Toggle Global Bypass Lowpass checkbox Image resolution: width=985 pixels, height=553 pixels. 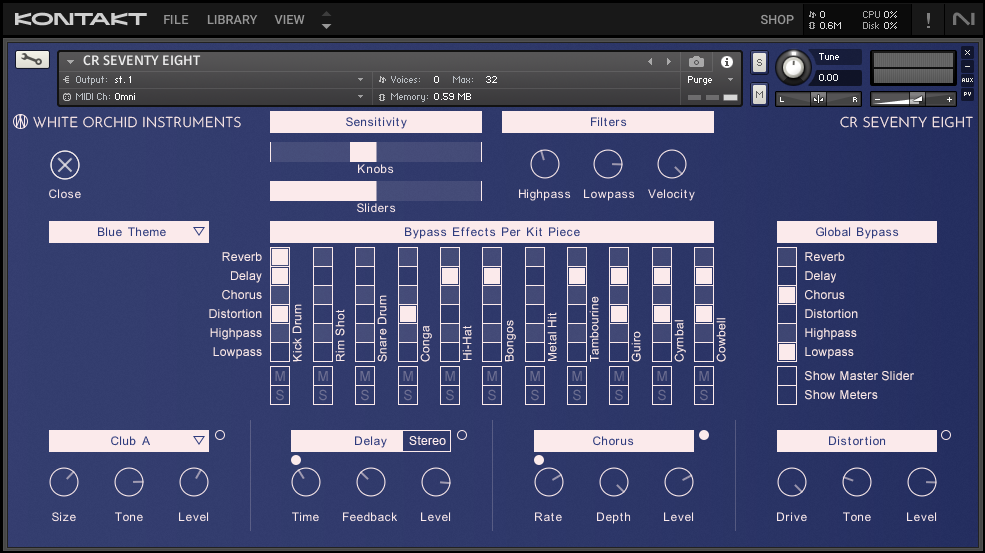tap(787, 352)
